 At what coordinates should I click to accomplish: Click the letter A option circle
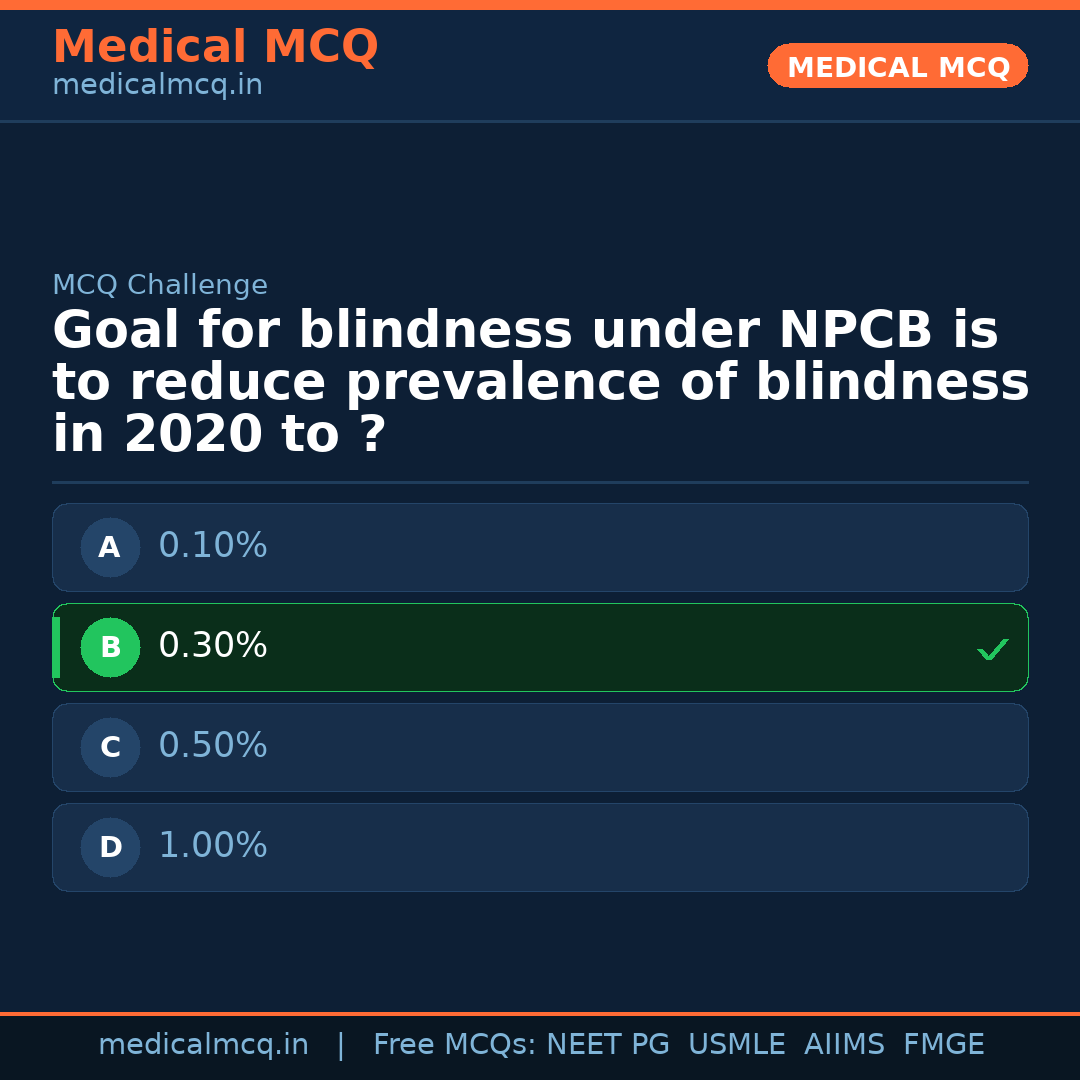coord(110,547)
